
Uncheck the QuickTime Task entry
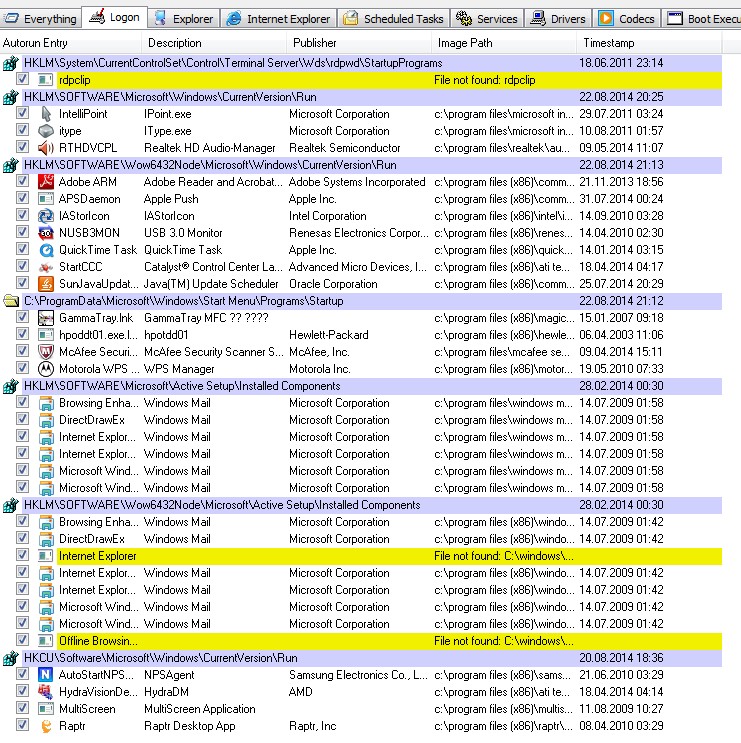coord(22,249)
